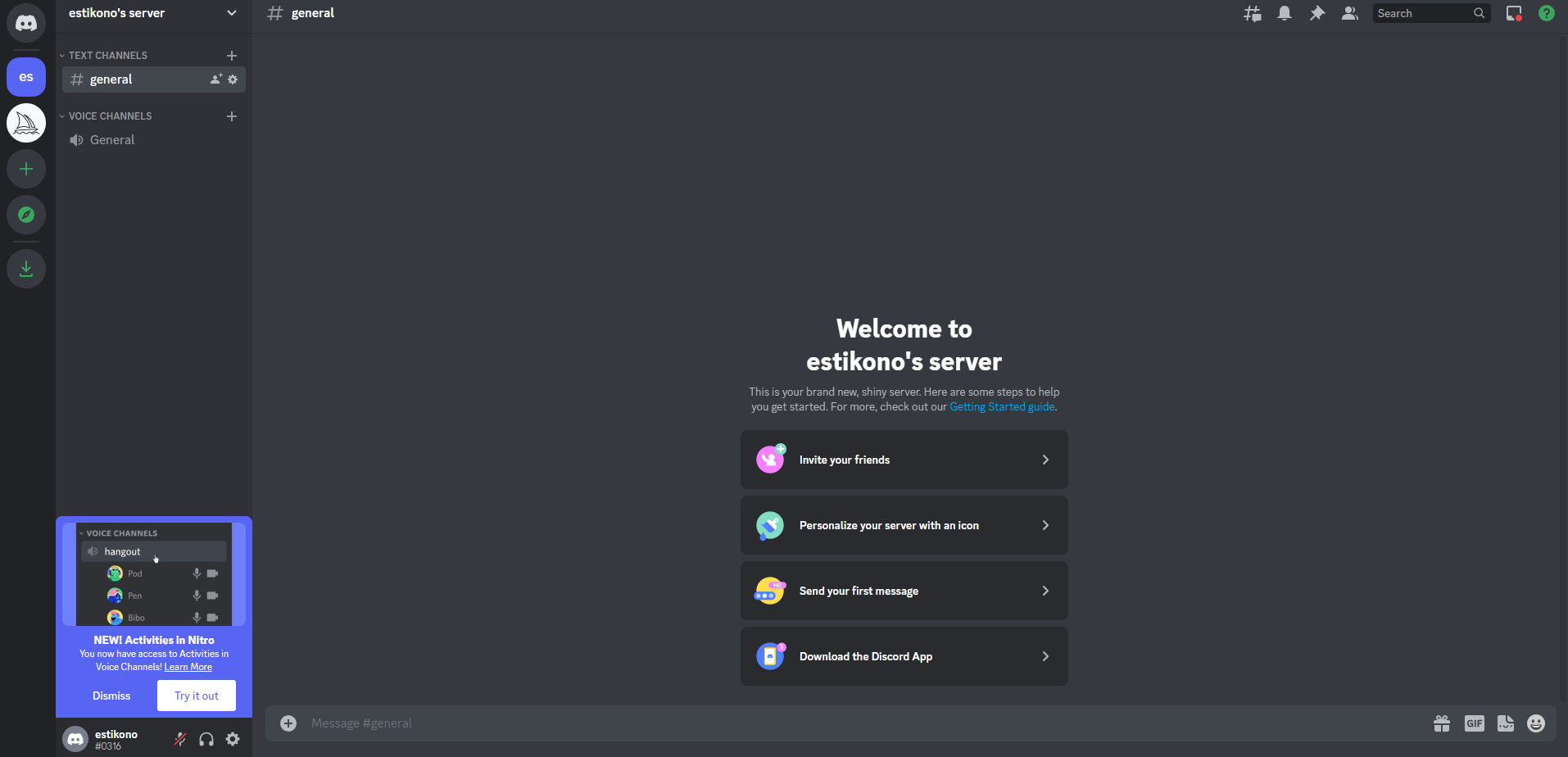Open the GIF picker
This screenshot has width=1568, height=757.
click(1475, 723)
